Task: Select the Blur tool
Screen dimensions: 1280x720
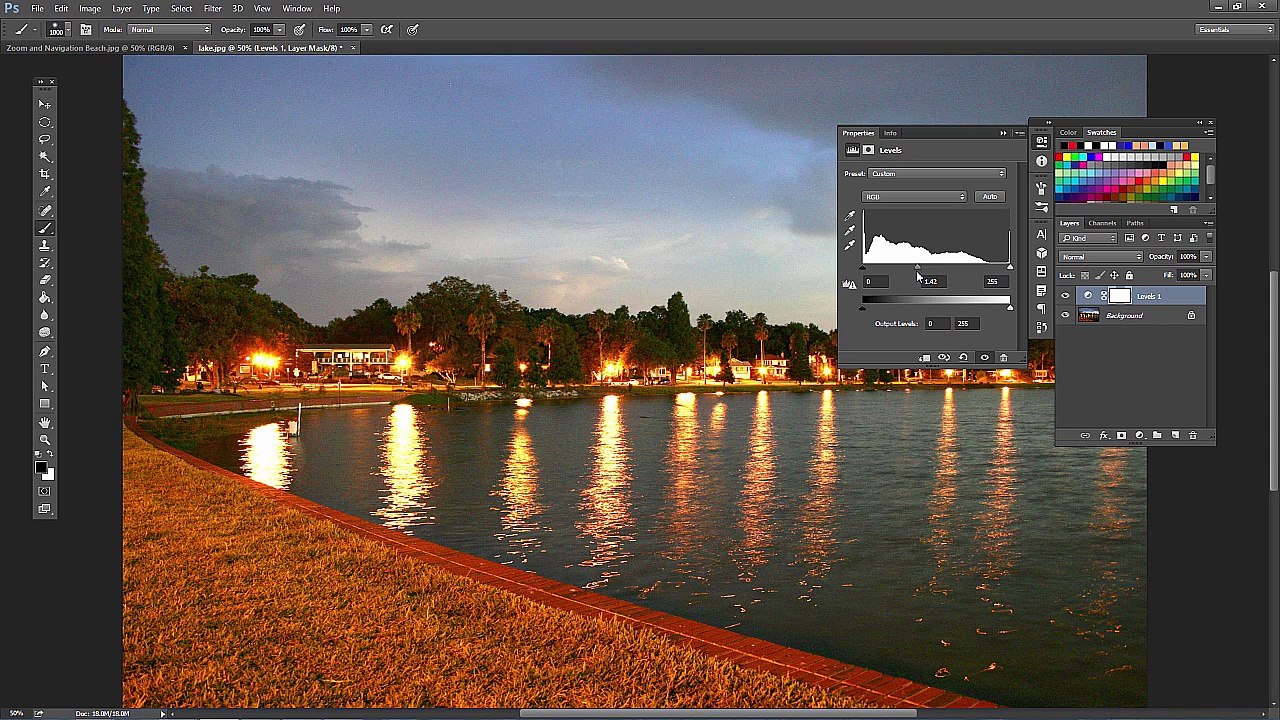Action: click(45, 315)
